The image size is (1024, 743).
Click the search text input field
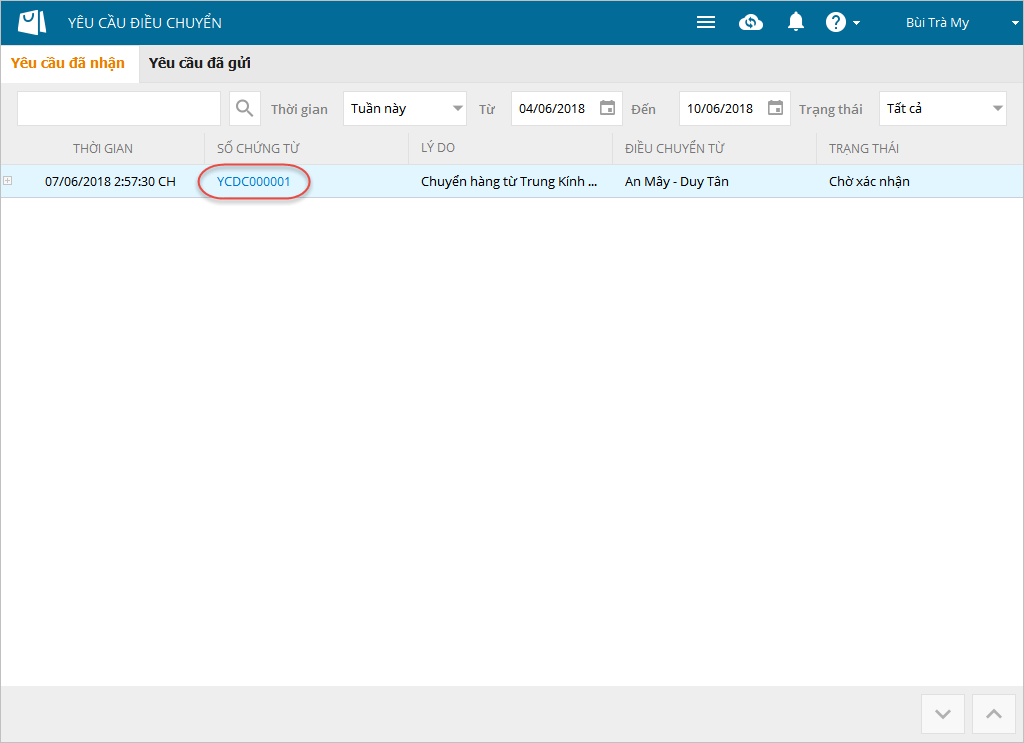click(x=118, y=108)
